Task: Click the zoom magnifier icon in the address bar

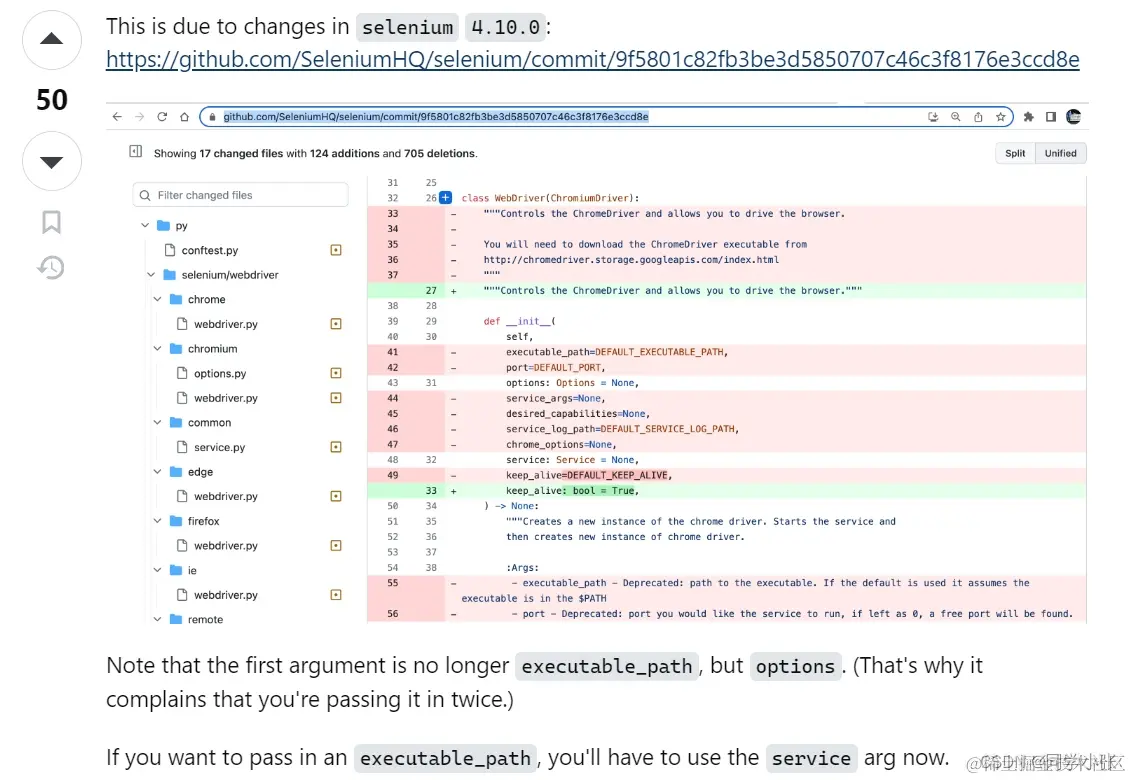Action: (x=956, y=116)
